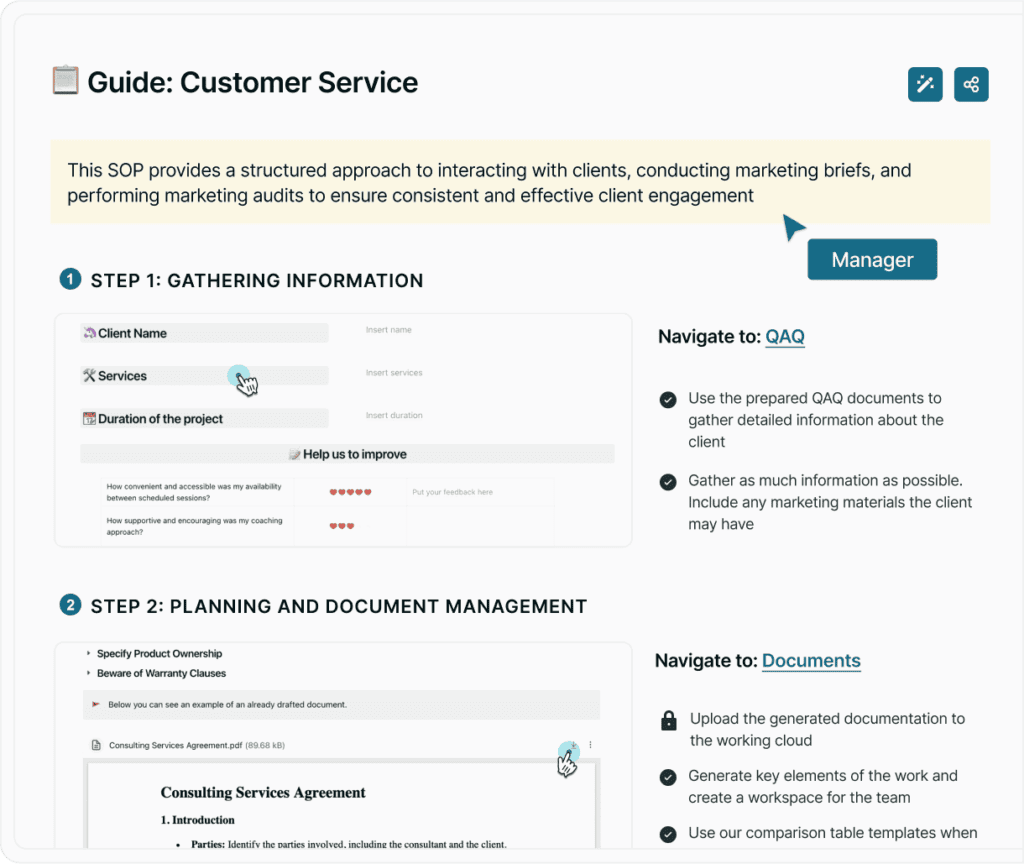Open the QAQ link
The height and width of the screenshot is (864, 1024).
[x=785, y=337]
